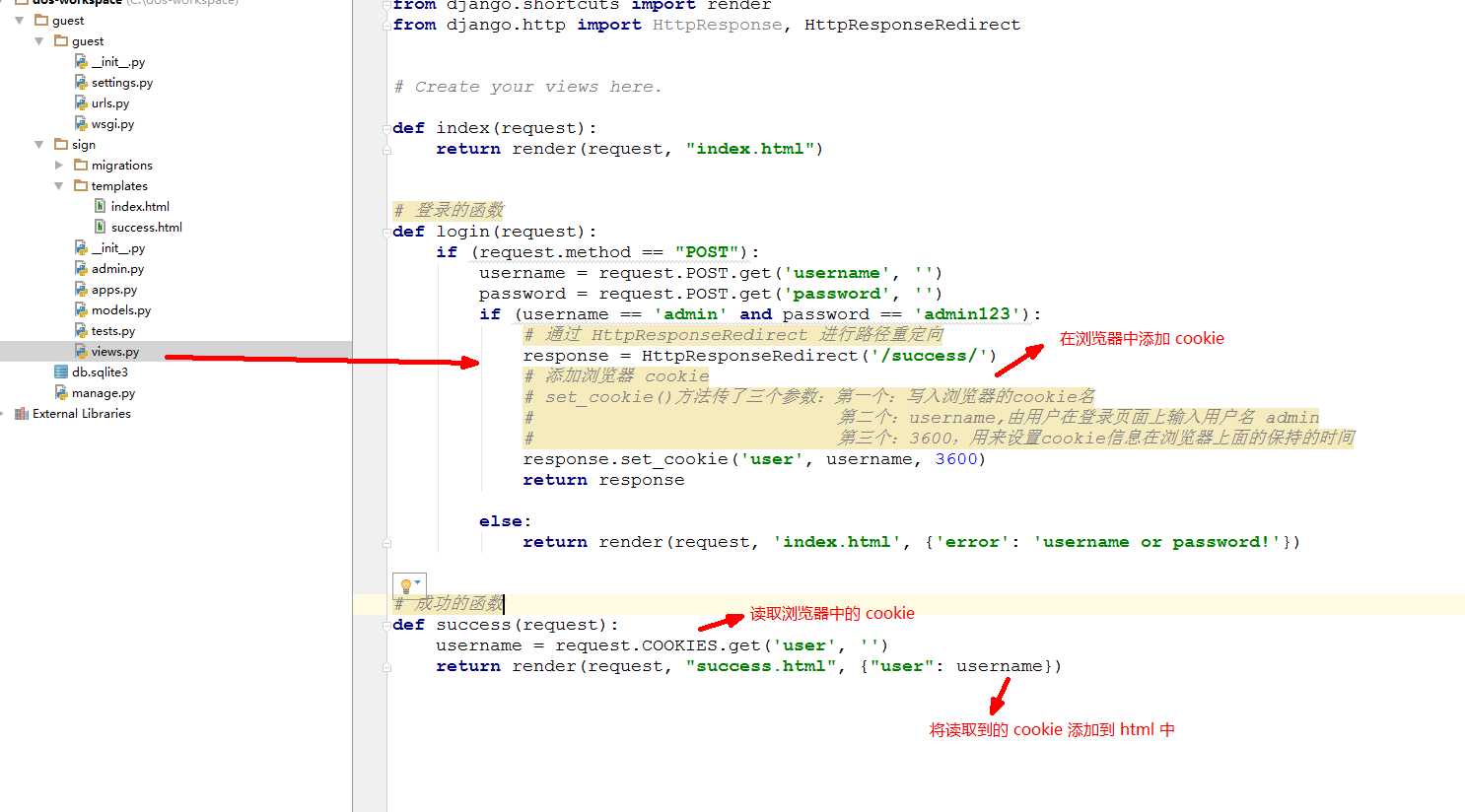Open the lightbulb intention dropdown arrow
The height and width of the screenshot is (812, 1465).
point(418,583)
